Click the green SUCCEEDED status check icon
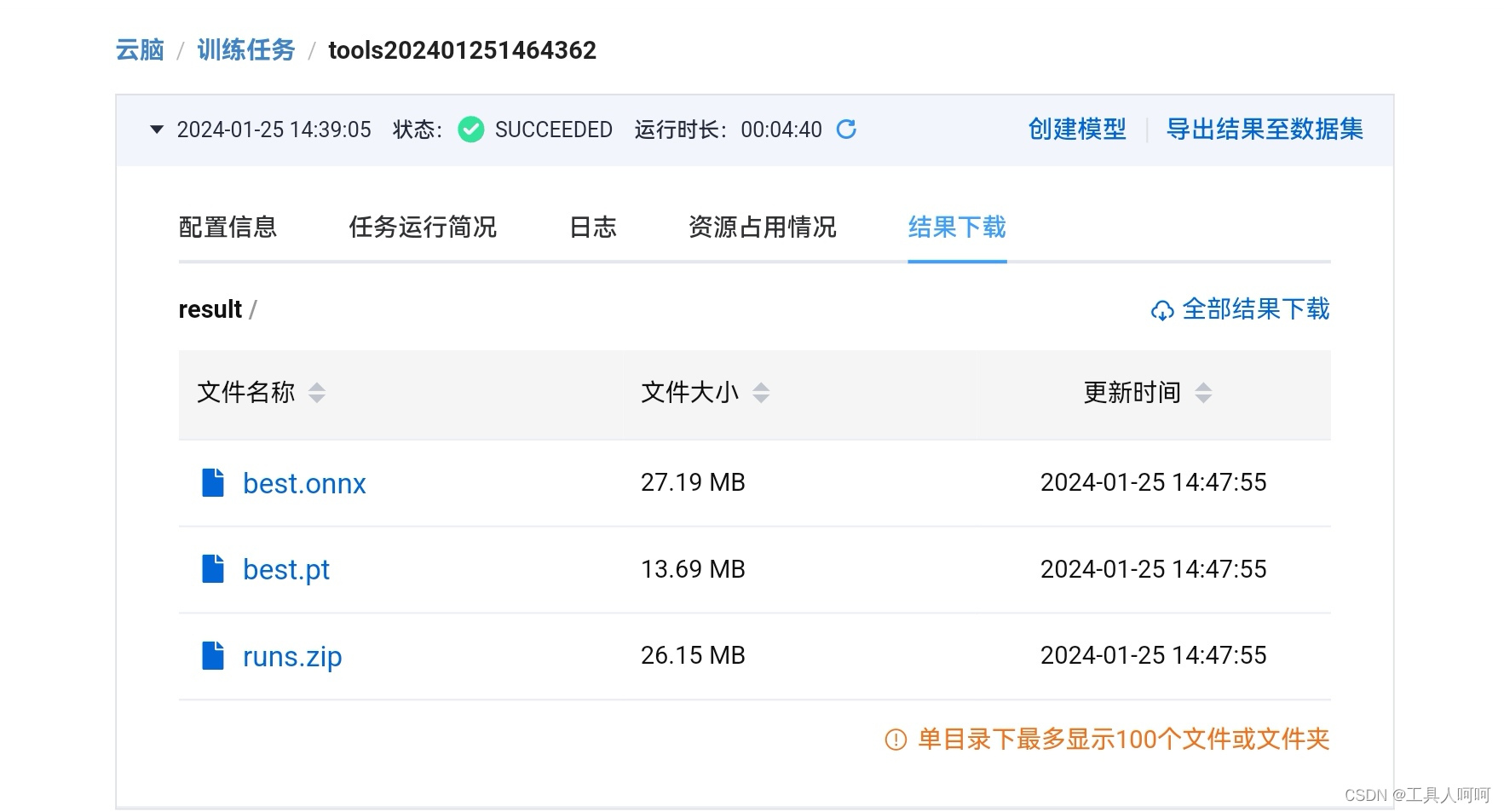The image size is (1504, 812). coord(470,130)
